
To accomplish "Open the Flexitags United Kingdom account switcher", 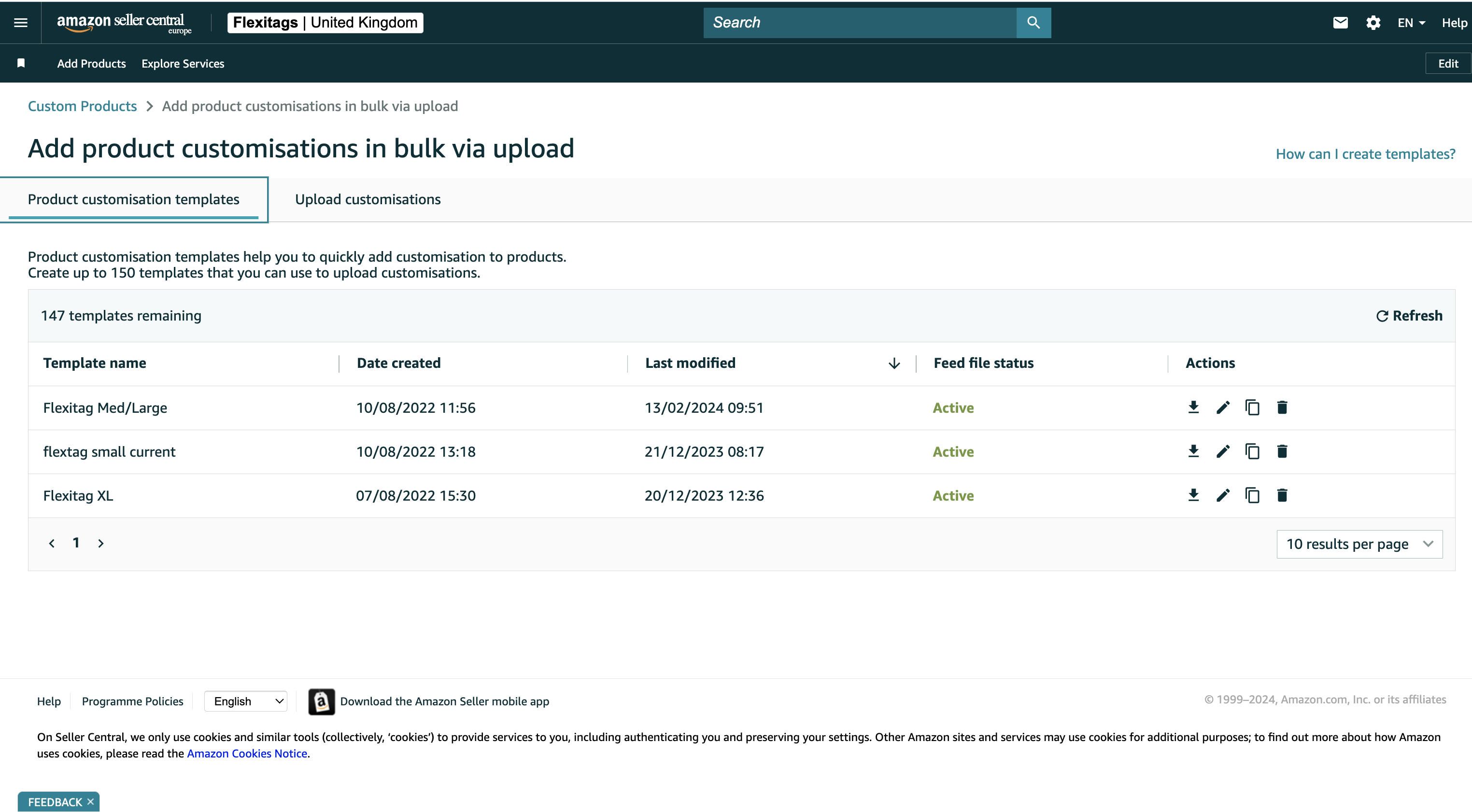I will click(325, 23).
